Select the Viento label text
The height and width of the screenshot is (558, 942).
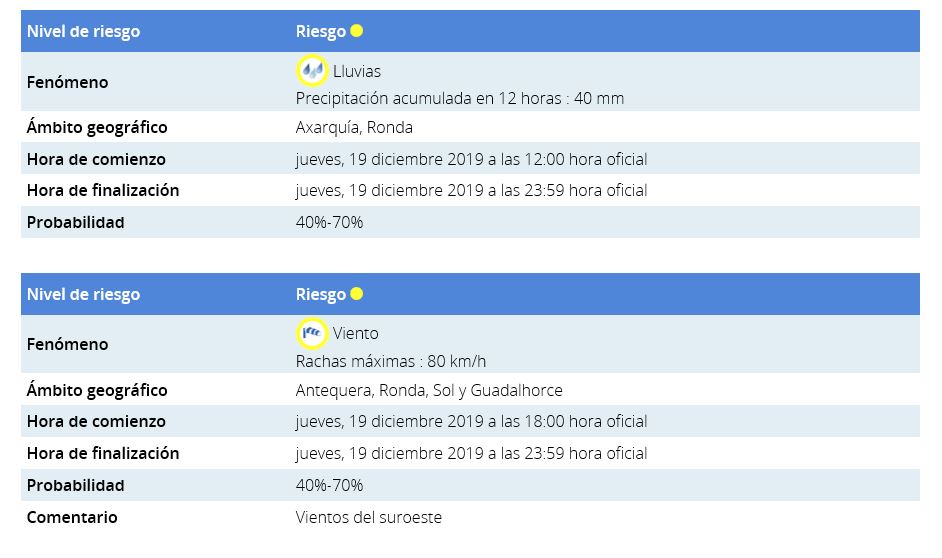pos(356,333)
